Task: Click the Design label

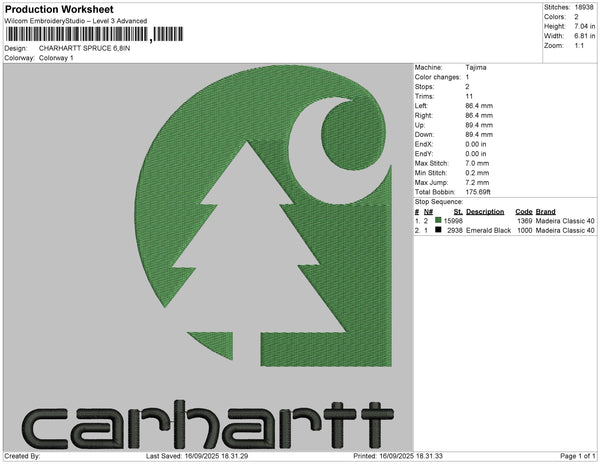Action: click(x=16, y=48)
